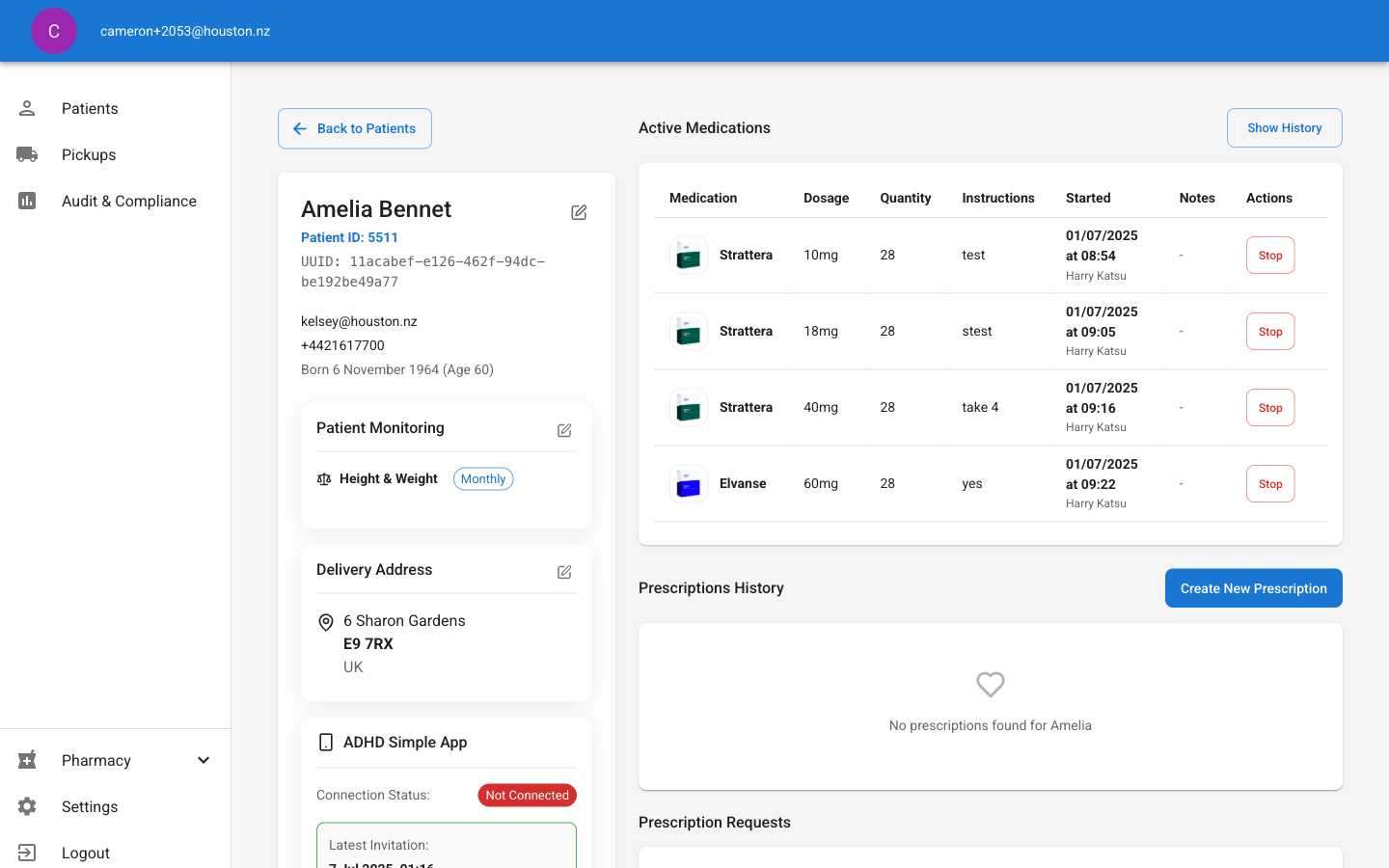Image resolution: width=1389 pixels, height=868 pixels.
Task: Go to Settings in sidebar
Action: [115, 806]
